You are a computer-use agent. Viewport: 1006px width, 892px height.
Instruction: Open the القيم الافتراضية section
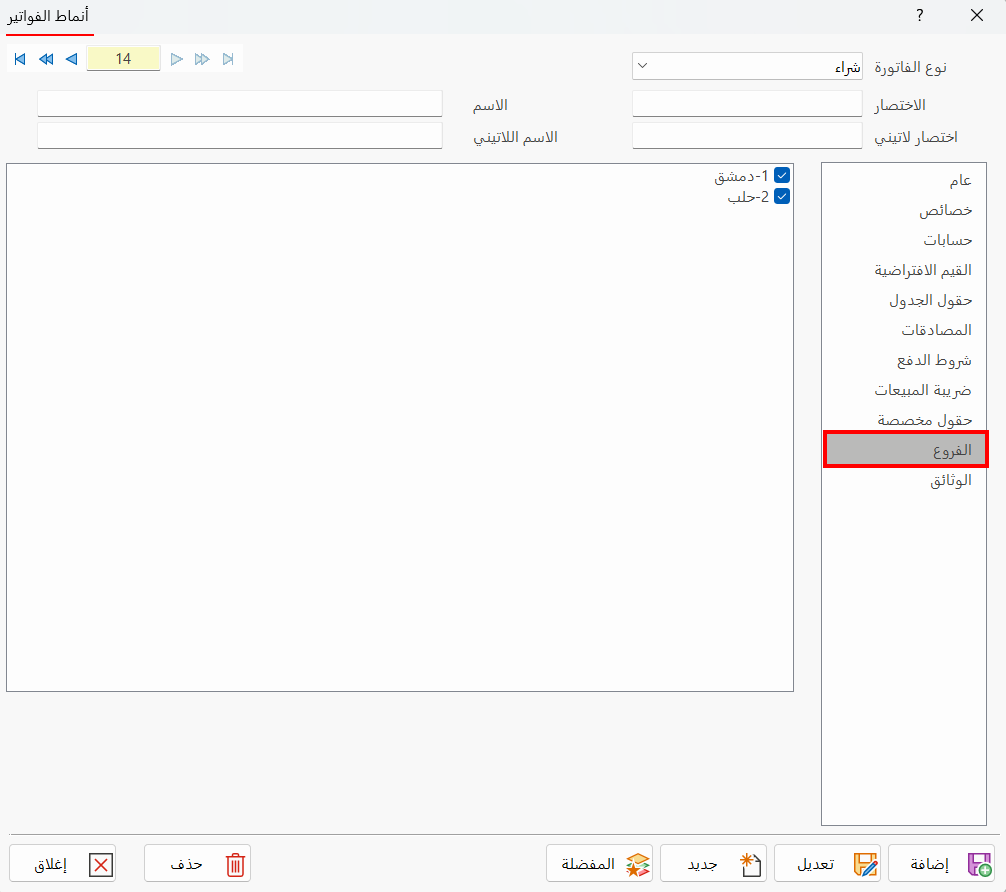[904, 270]
